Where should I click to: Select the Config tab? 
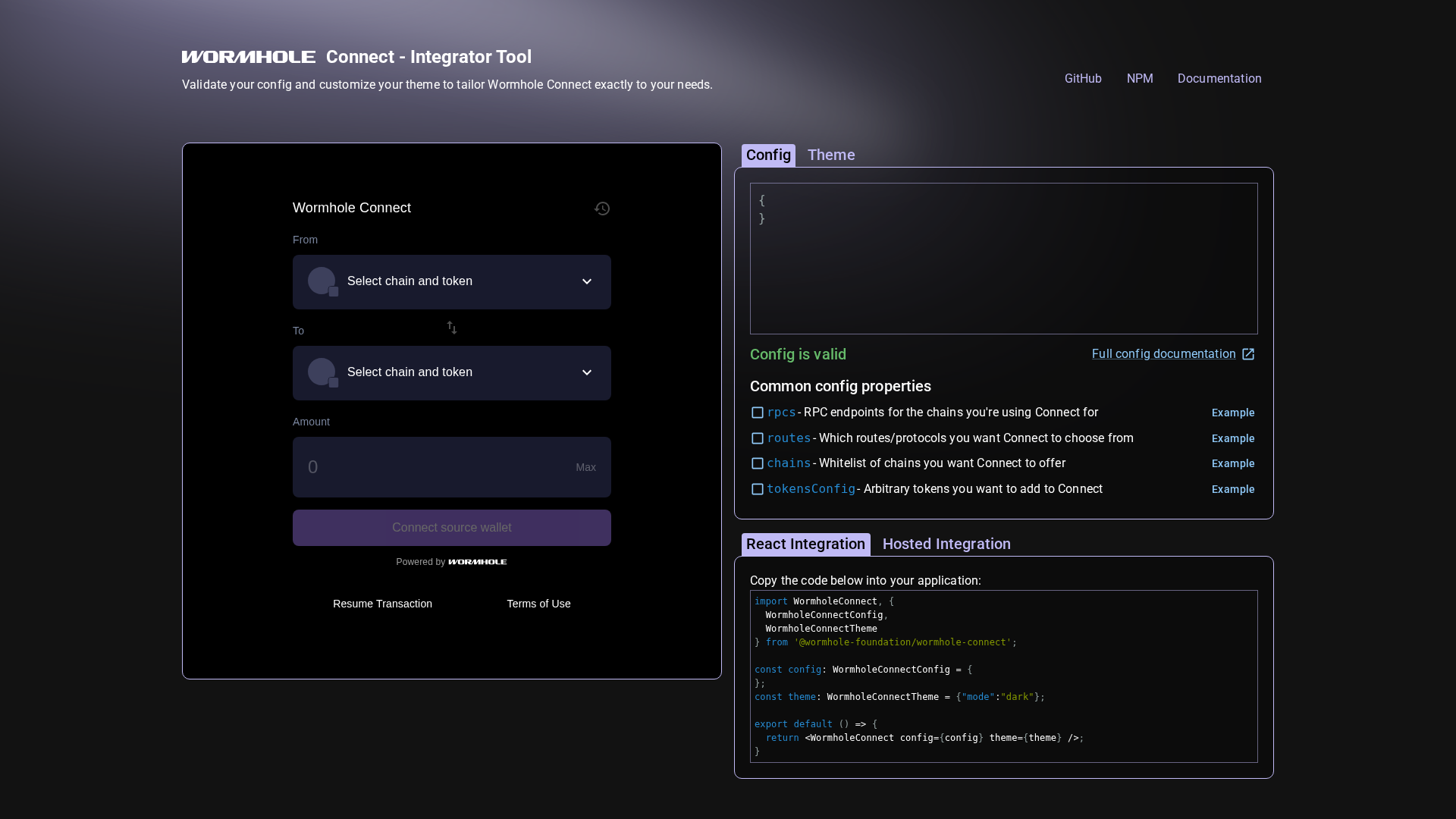click(x=768, y=155)
